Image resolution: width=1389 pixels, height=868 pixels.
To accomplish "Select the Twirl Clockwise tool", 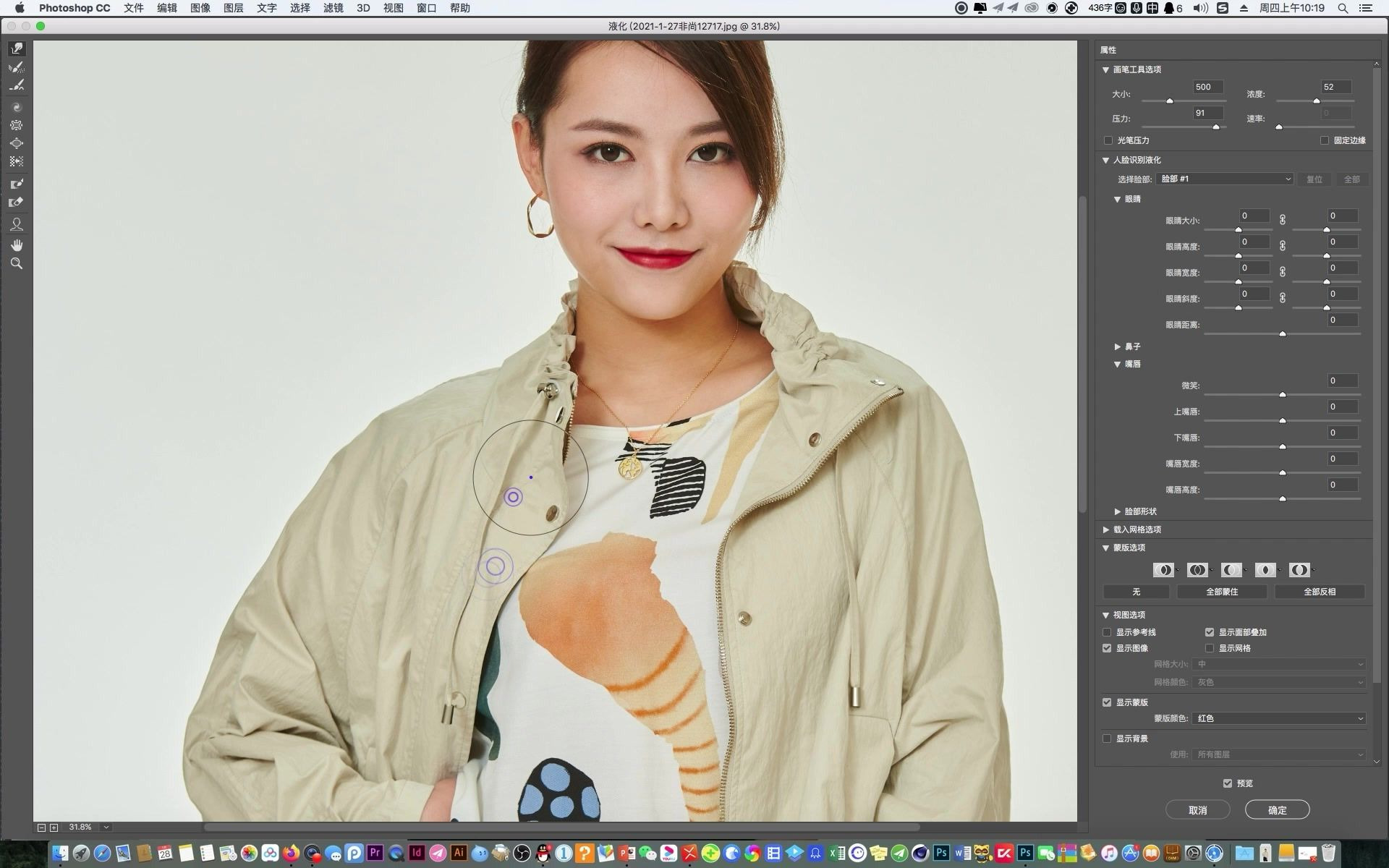I will [x=17, y=107].
